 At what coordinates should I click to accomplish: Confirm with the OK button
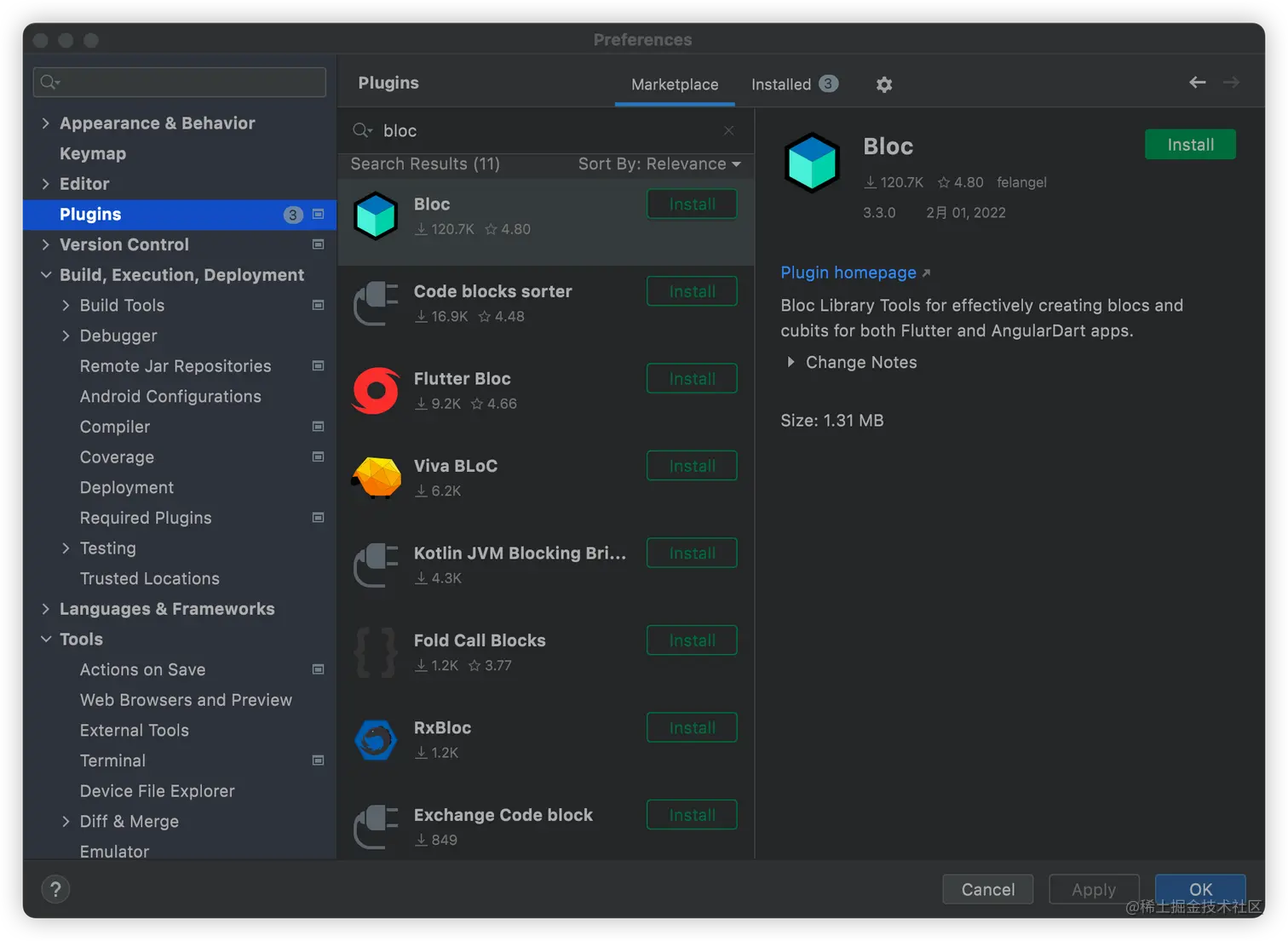point(1200,889)
